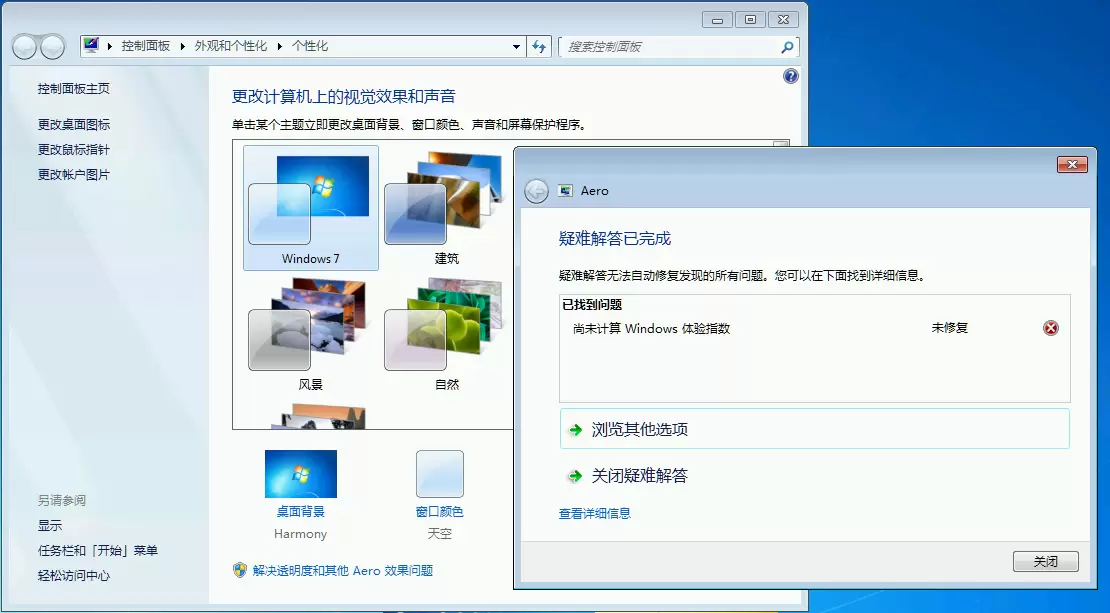The height and width of the screenshot is (613, 1110).
Task: Open 轻松访问中心 link
Action: [74, 575]
